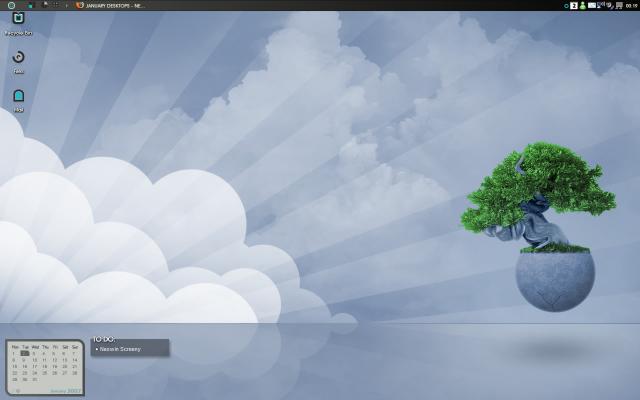Select date 14 in the calendar widget
Viewport: 640px width, 400px height.
tap(75, 360)
